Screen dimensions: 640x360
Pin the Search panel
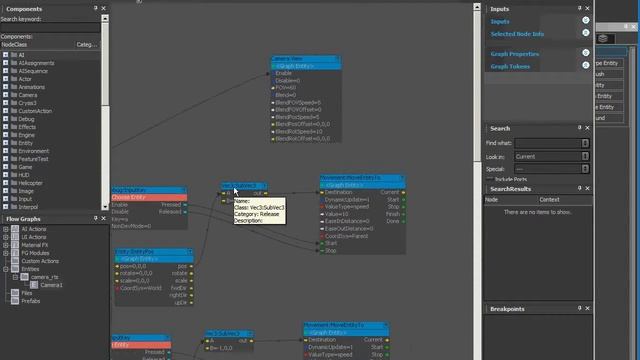pyautogui.click(x=579, y=128)
